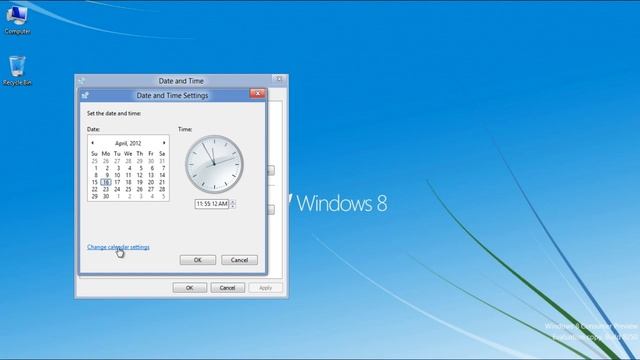Click the April, 2012 month header
The height and width of the screenshot is (360, 640).
pos(128,143)
